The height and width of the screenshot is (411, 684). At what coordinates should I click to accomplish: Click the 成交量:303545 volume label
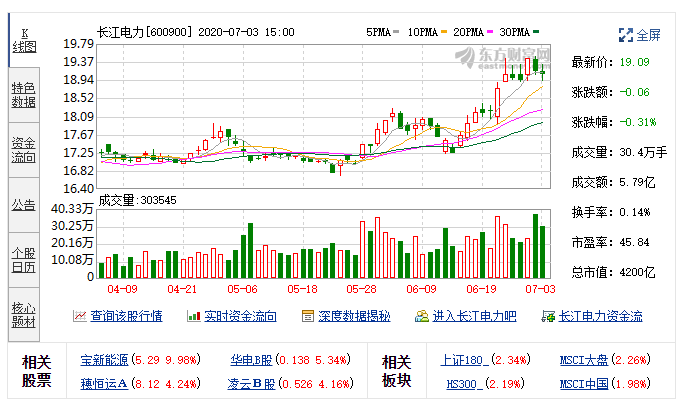coord(137,200)
